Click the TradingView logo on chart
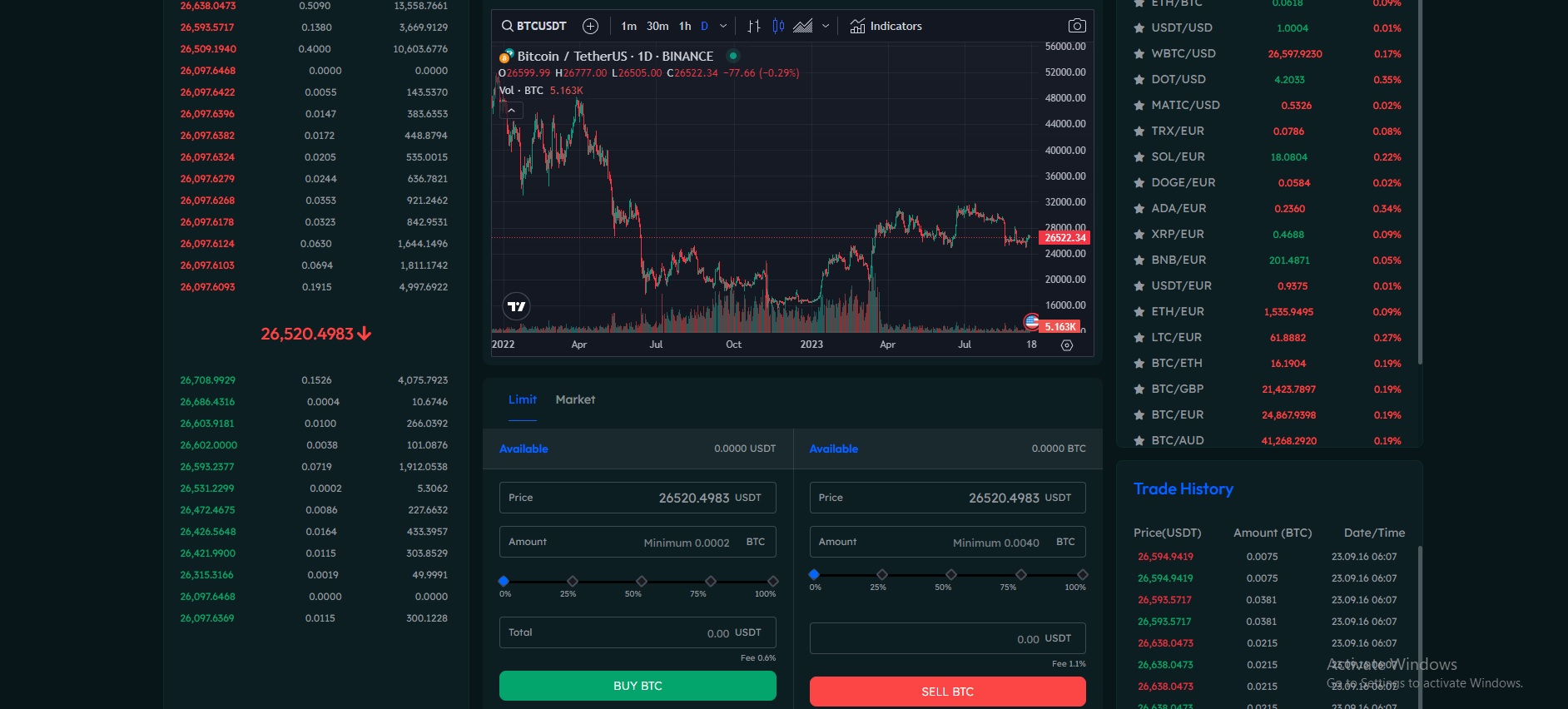 pyautogui.click(x=517, y=306)
